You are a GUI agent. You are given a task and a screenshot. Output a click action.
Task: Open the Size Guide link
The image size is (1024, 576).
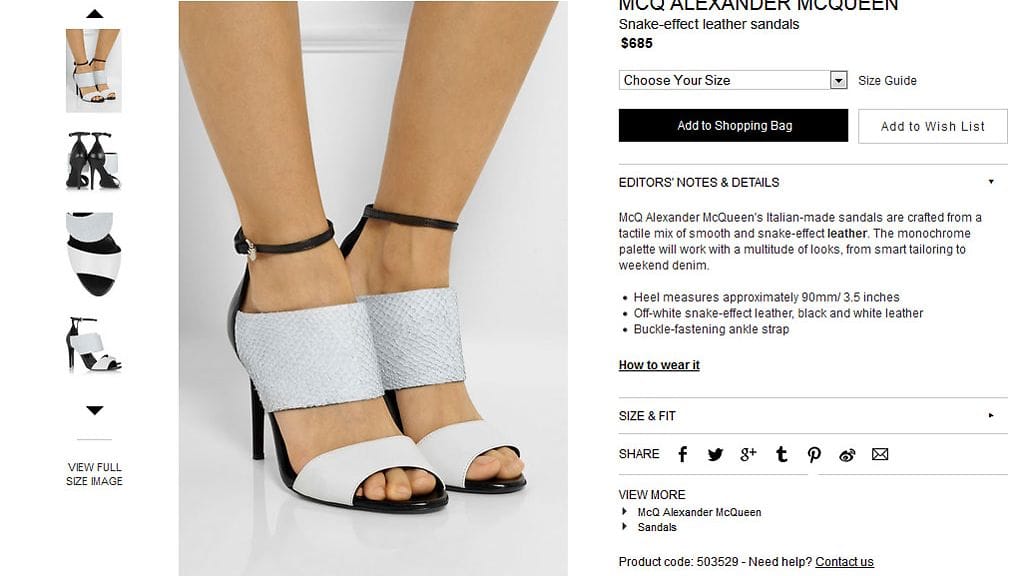(x=887, y=80)
